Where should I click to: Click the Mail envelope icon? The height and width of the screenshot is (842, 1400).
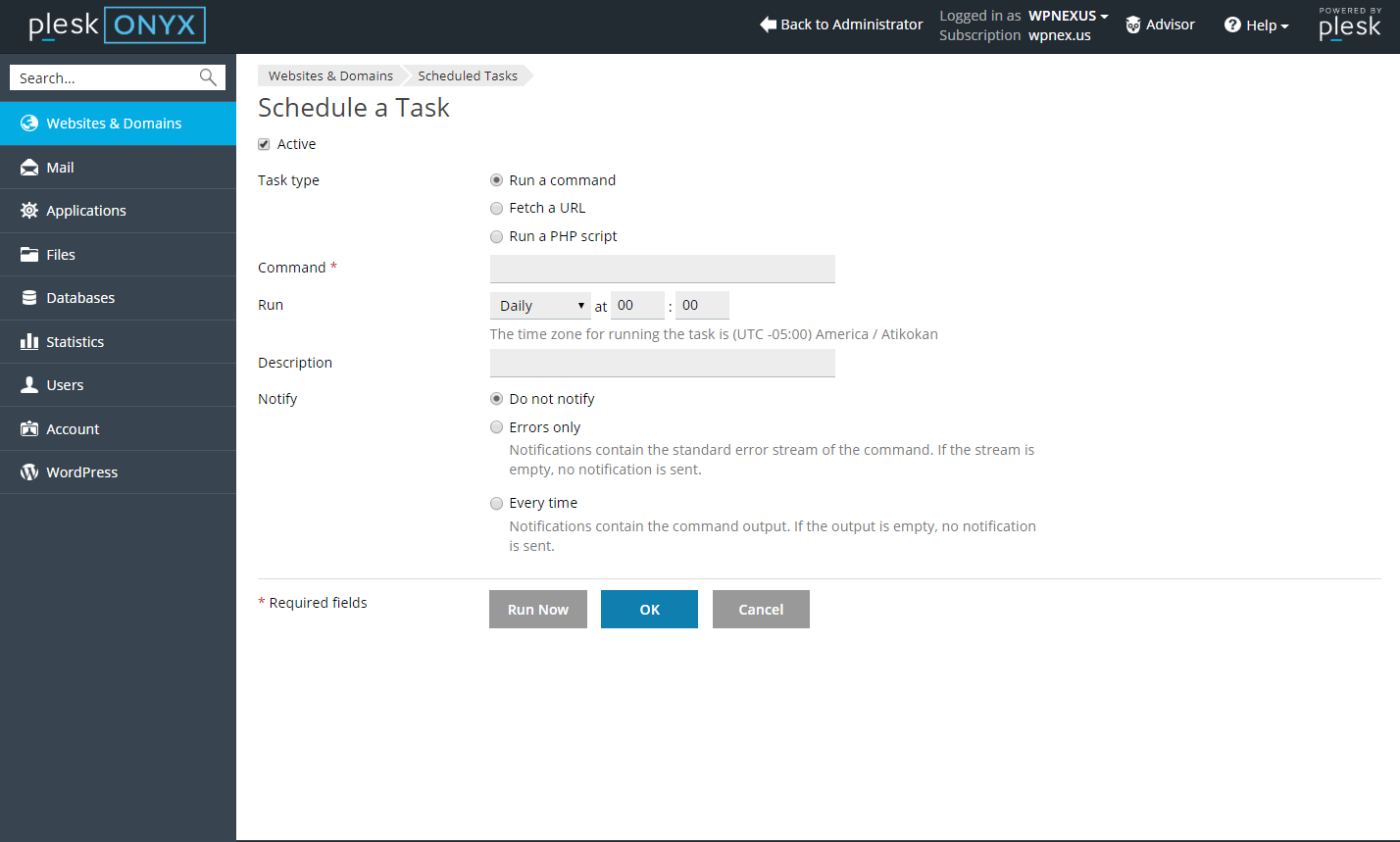[x=29, y=168]
